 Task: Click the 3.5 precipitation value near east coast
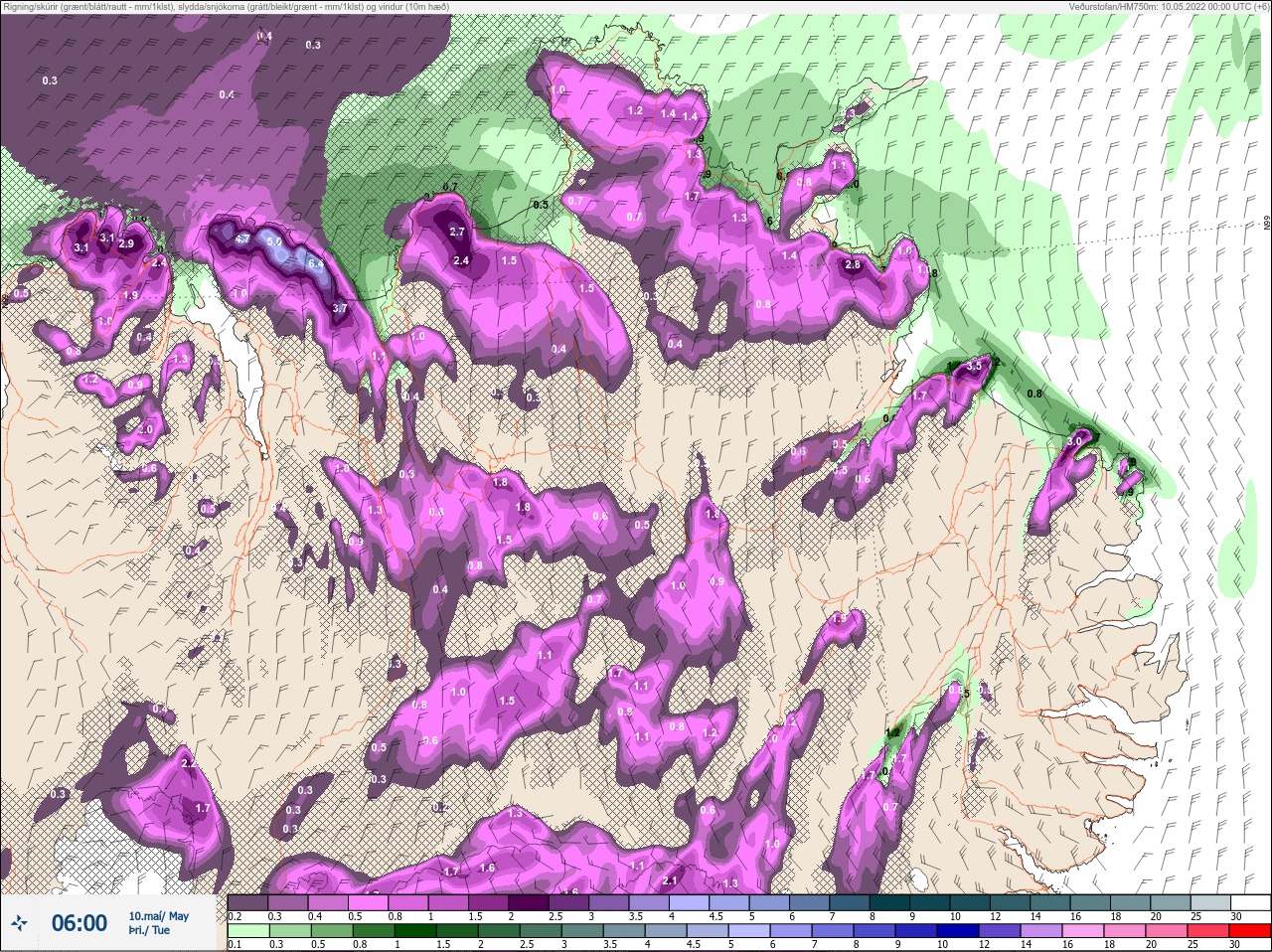974,366
